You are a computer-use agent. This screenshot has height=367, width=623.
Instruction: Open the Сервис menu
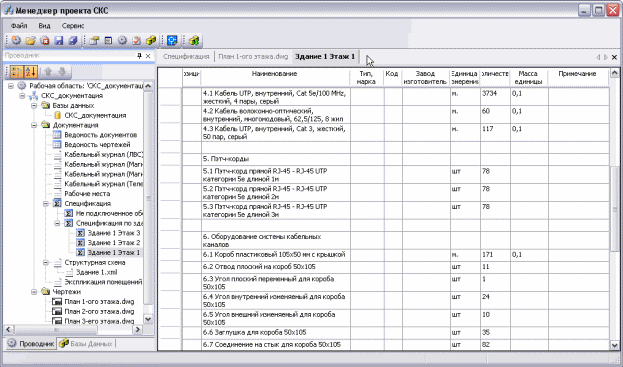pyautogui.click(x=73, y=26)
